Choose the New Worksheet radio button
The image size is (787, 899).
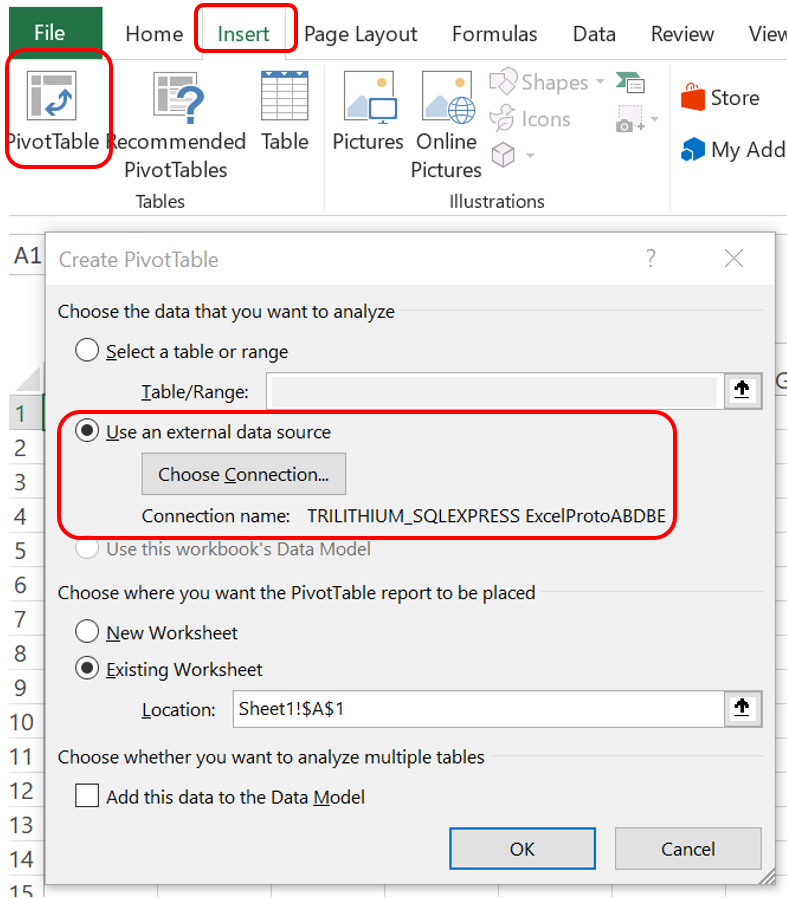87,632
